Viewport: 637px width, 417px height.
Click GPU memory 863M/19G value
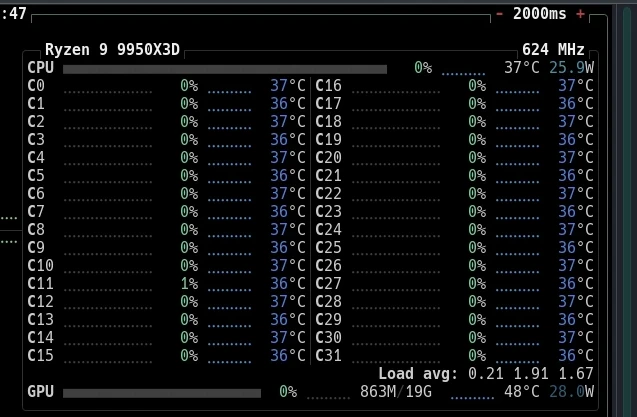point(396,391)
